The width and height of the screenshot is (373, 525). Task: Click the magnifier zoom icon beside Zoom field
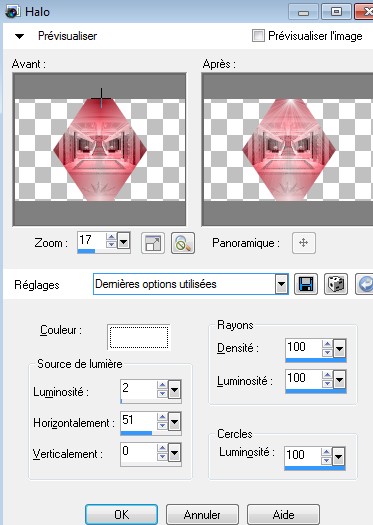click(x=183, y=243)
